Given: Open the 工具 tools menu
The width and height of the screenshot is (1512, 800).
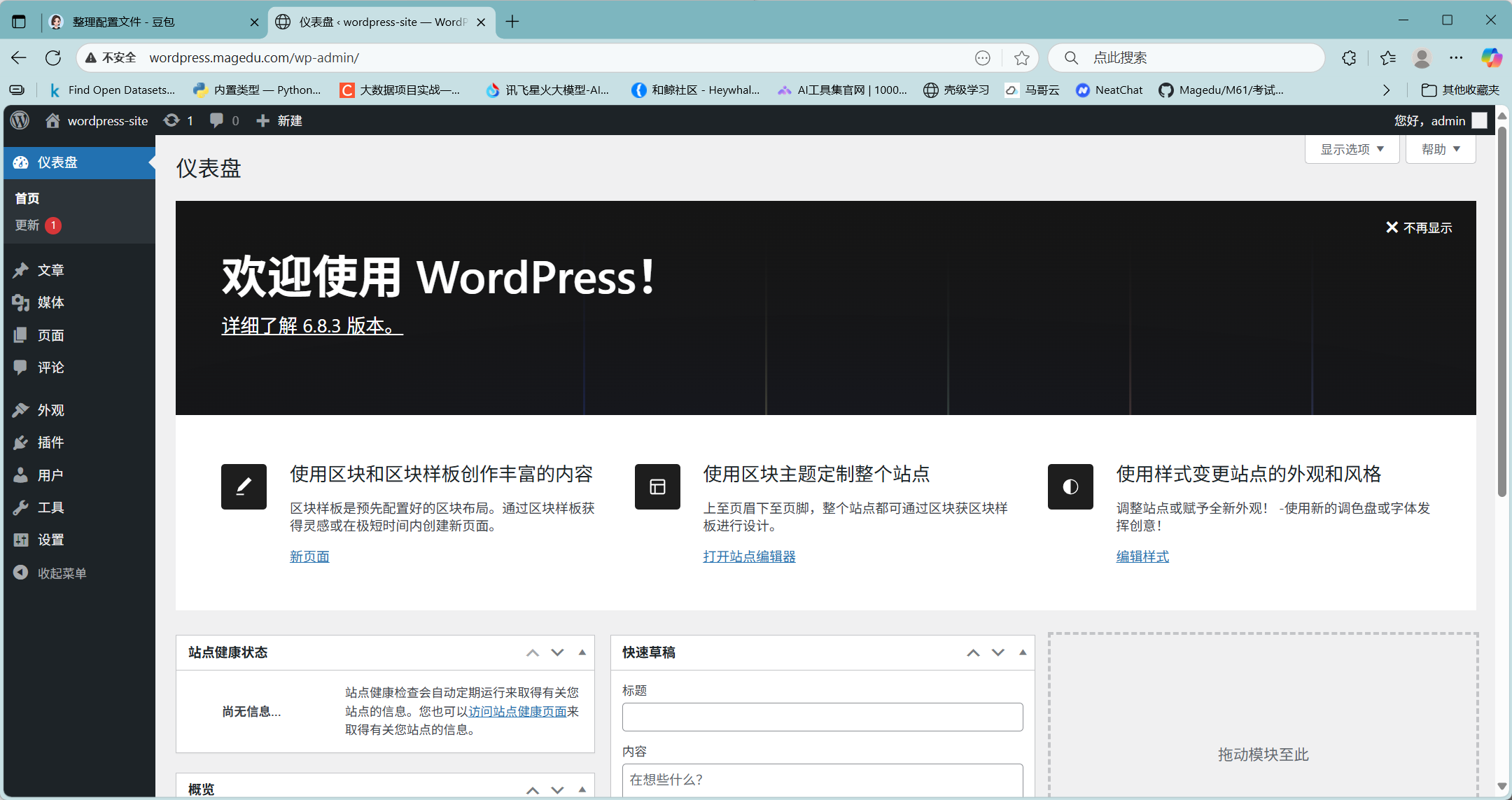Looking at the screenshot, I should pos(50,507).
